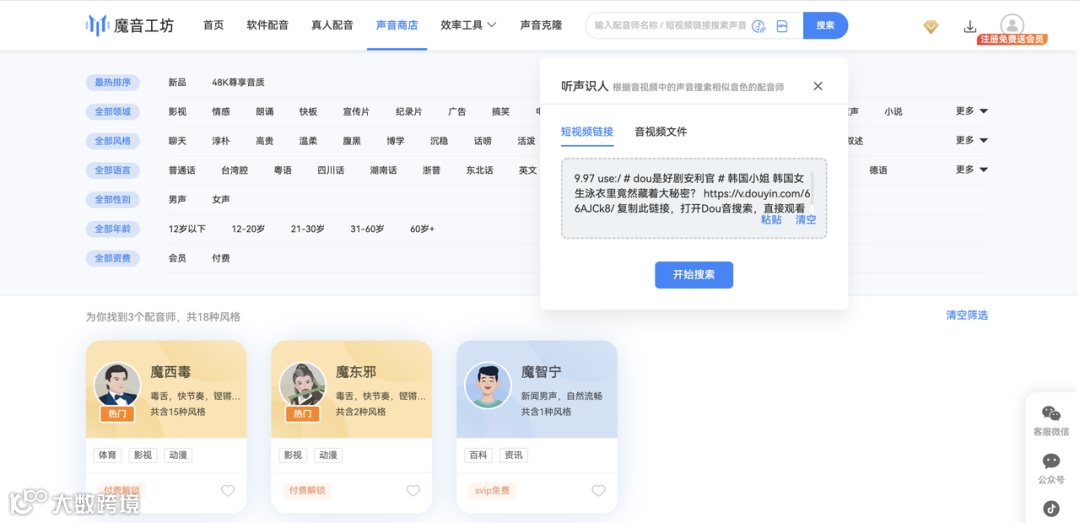Filter by 男声 gender
The image size is (1080, 523).
[x=177, y=200]
